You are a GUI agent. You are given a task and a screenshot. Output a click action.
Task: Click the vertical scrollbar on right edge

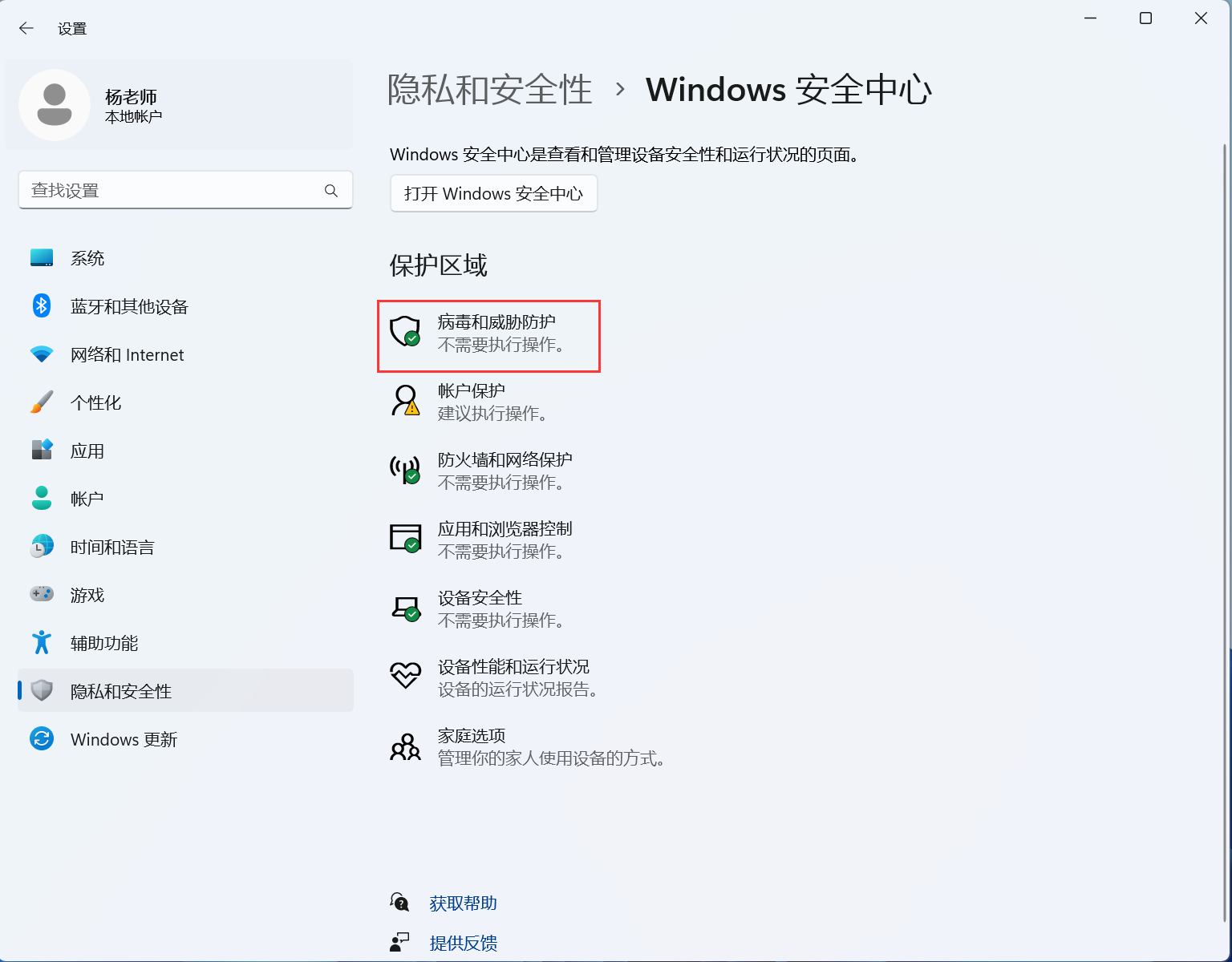click(1224, 533)
